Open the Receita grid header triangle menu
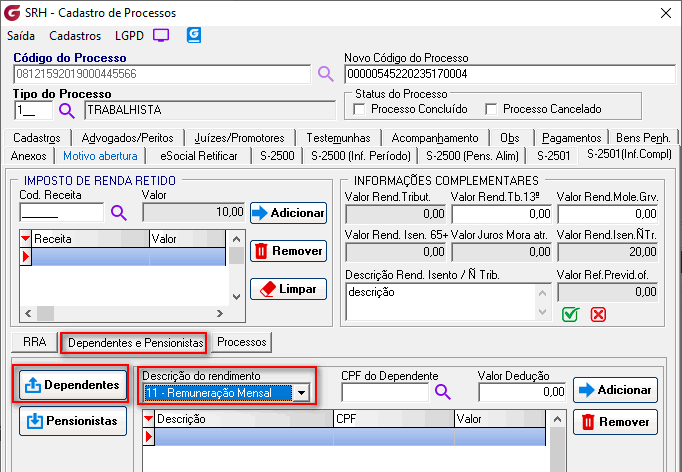 tap(26, 239)
